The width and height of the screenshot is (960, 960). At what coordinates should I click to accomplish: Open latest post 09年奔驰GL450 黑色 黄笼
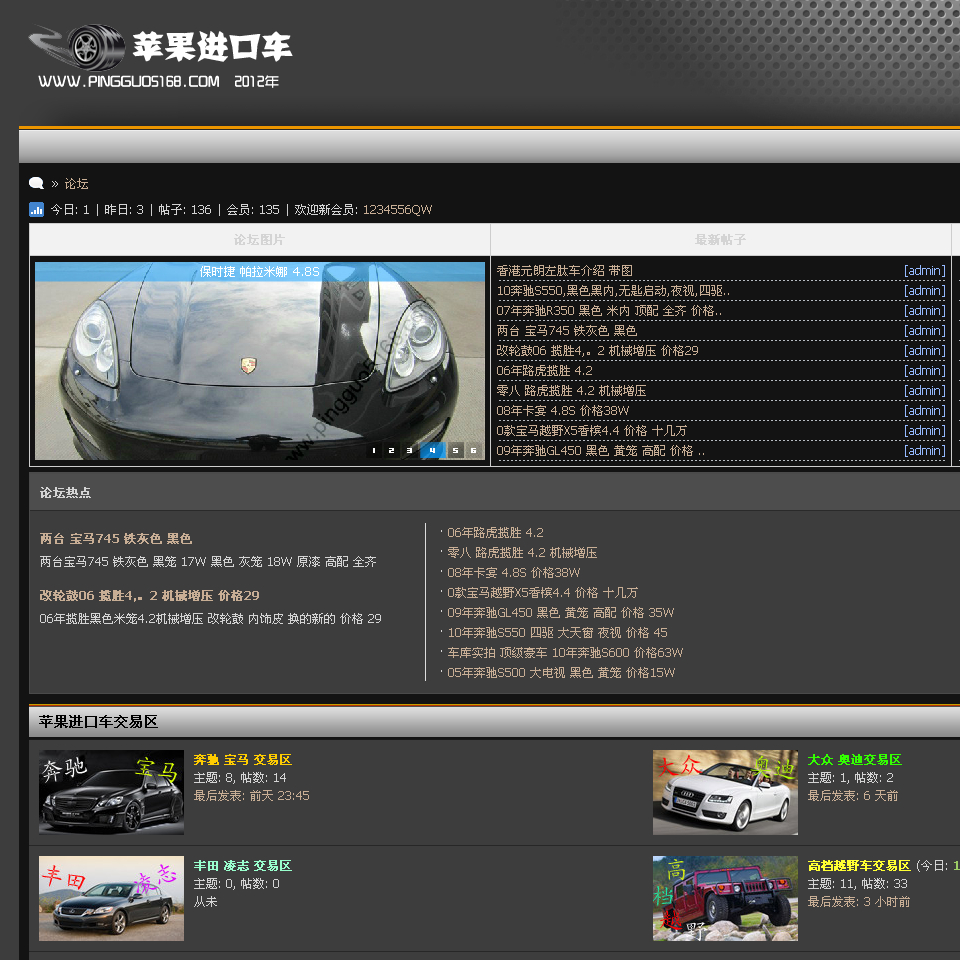click(601, 451)
